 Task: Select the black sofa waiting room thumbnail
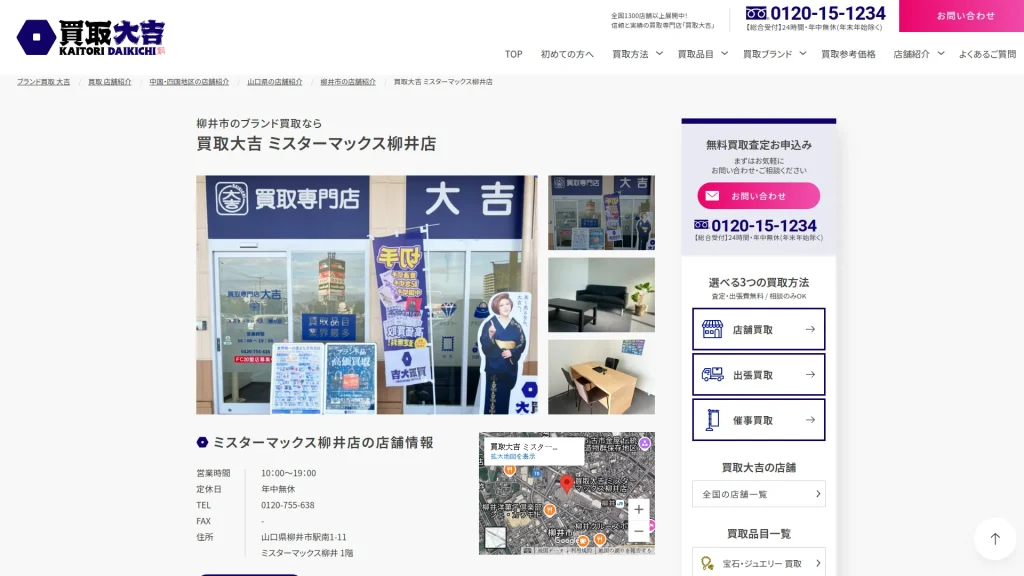pos(601,295)
